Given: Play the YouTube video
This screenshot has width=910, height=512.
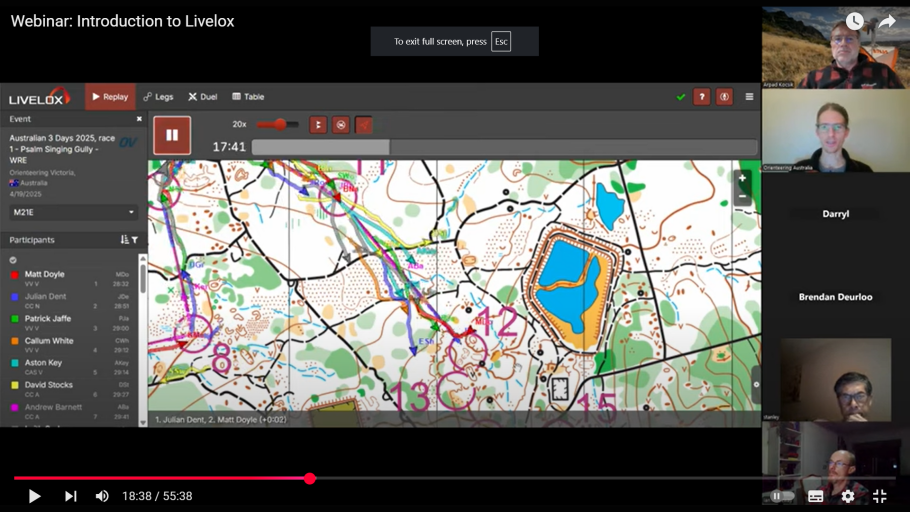Looking at the screenshot, I should pyautogui.click(x=34, y=496).
